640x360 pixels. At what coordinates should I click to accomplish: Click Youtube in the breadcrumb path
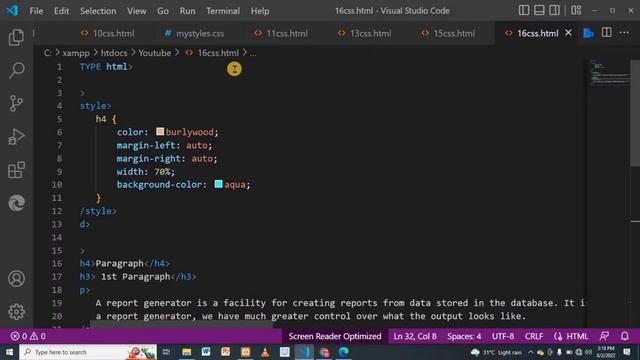[x=155, y=53]
